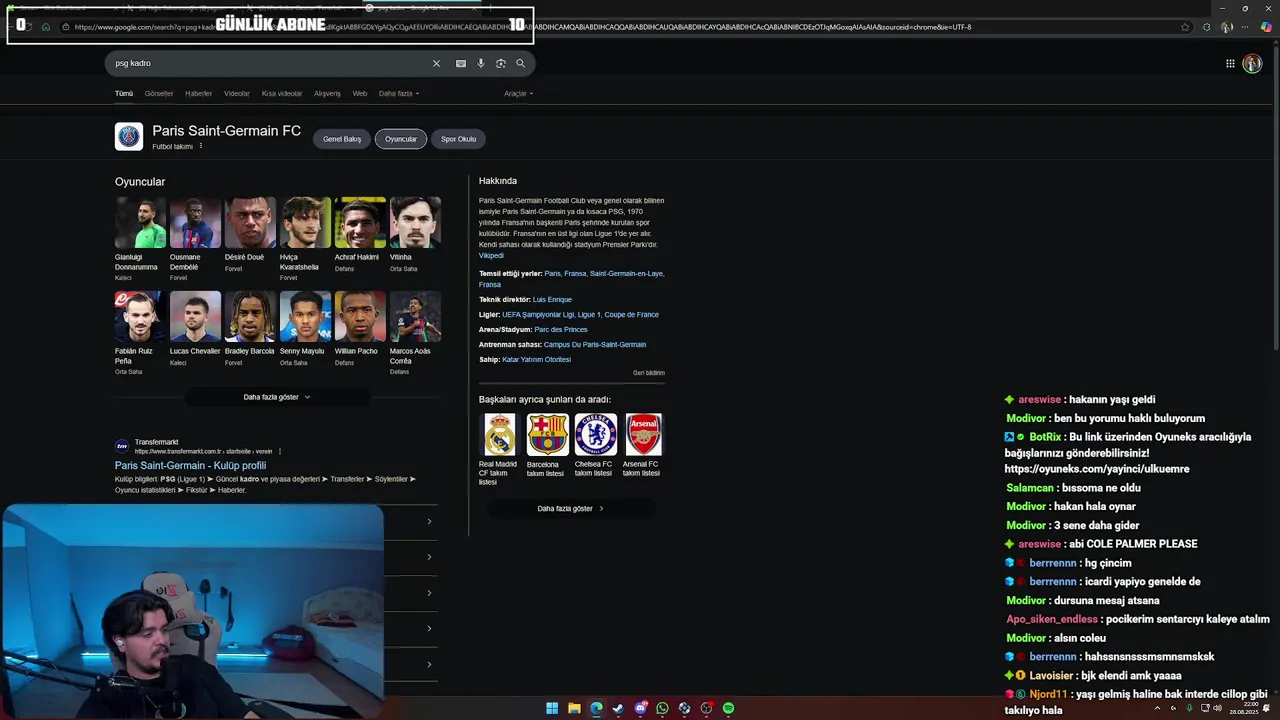
Task: Expand Daha fazla göster under Oyuncular
Action: click(x=277, y=397)
